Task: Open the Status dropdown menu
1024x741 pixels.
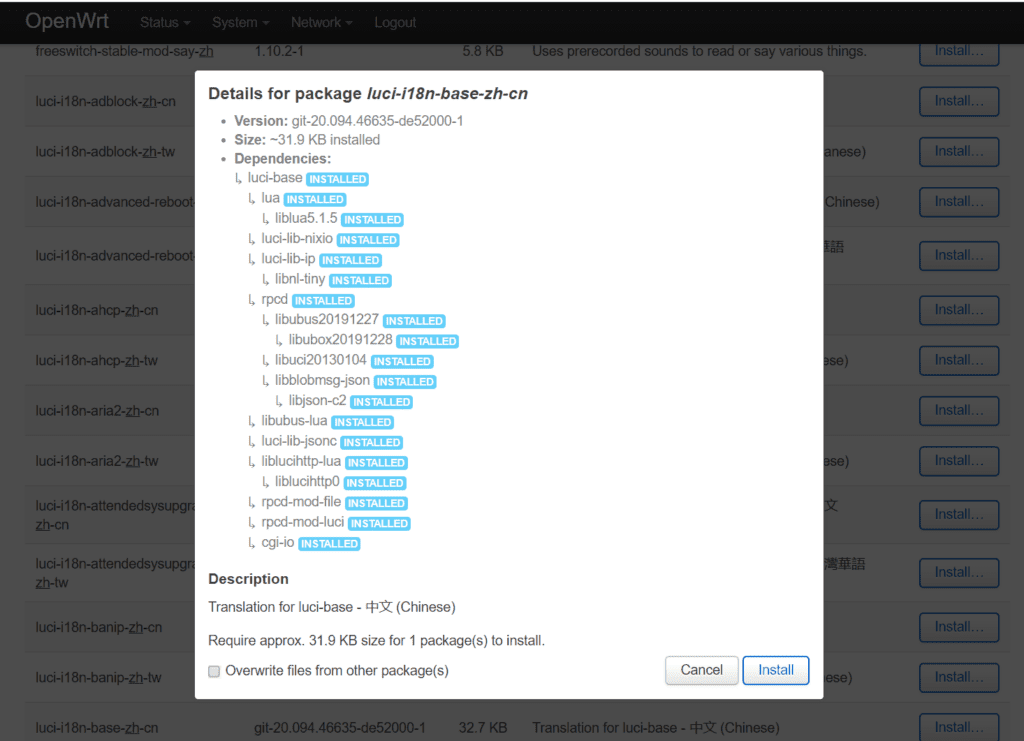Action: coord(165,22)
